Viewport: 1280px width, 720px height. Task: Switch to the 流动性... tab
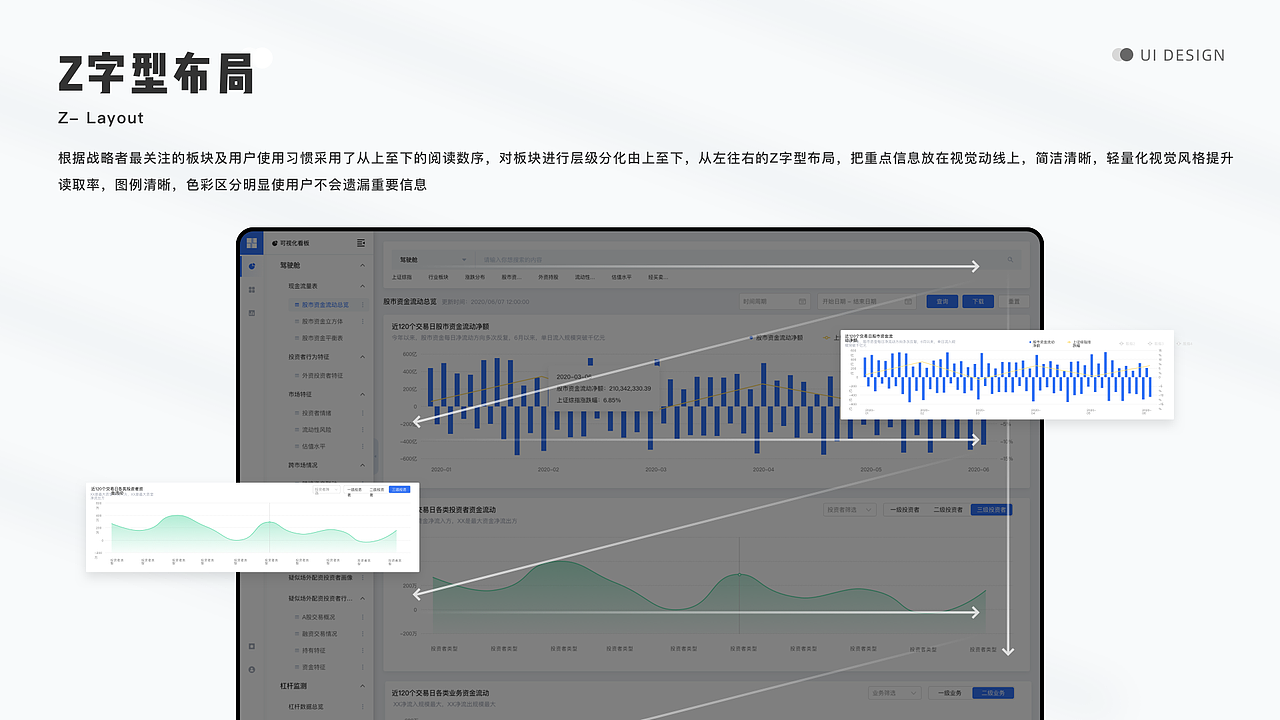click(x=585, y=277)
